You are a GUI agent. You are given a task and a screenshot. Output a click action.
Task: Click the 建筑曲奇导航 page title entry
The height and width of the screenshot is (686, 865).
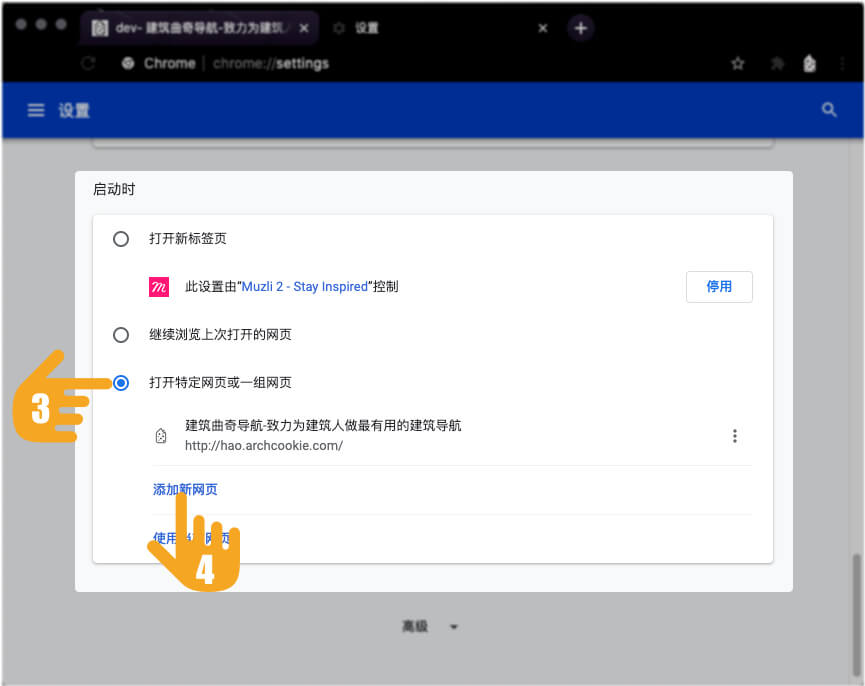click(323, 426)
